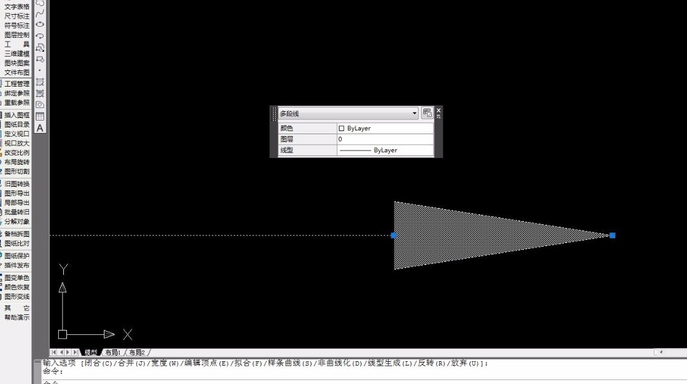Screen dimensions: 687x384
Task: Select the Text tool icon 'A'
Action: point(40,128)
